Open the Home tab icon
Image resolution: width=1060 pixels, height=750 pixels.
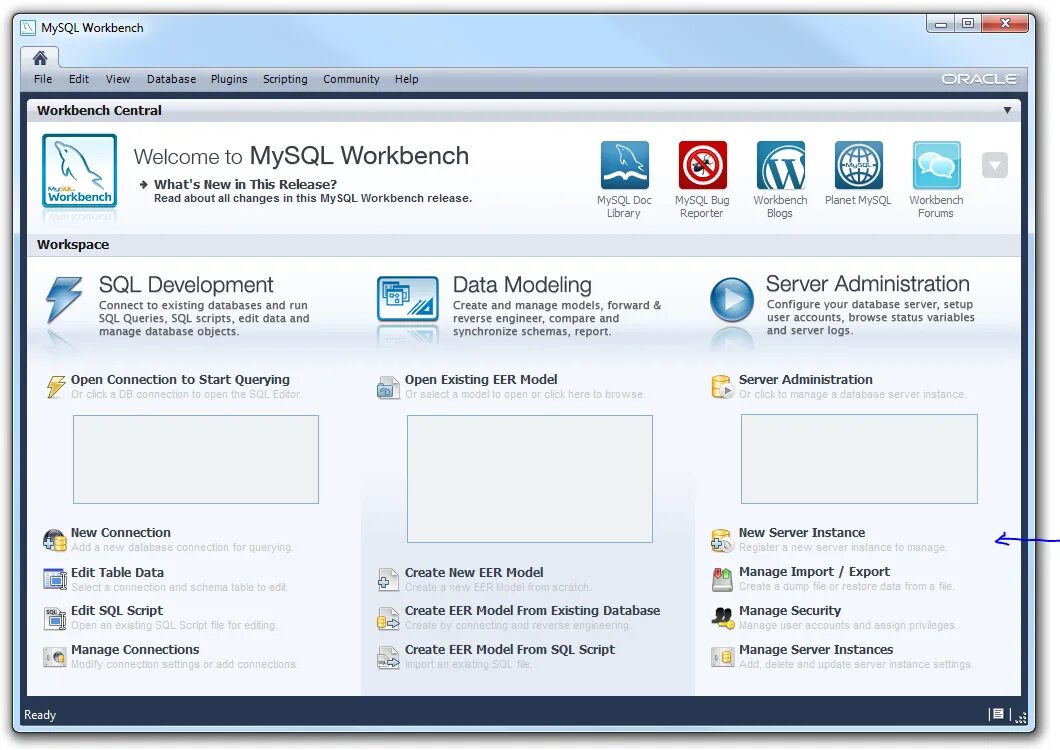click(x=40, y=57)
